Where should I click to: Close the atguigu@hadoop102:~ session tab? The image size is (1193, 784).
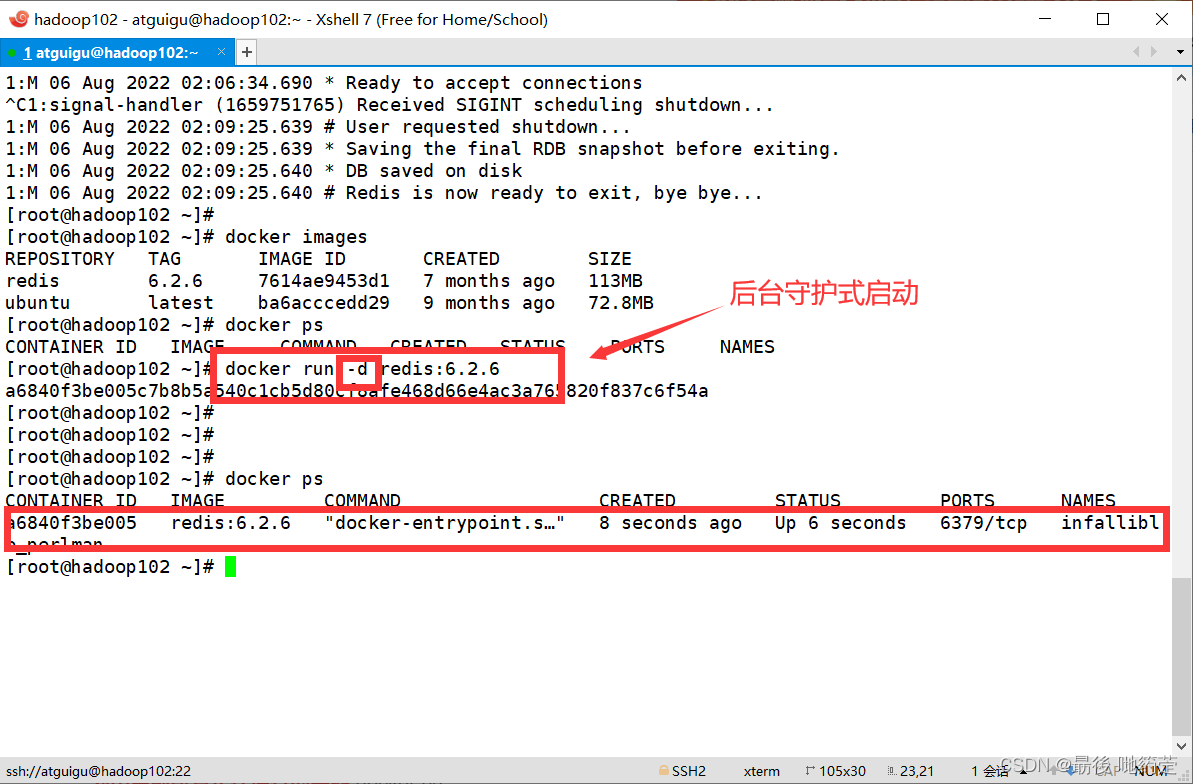coord(221,52)
